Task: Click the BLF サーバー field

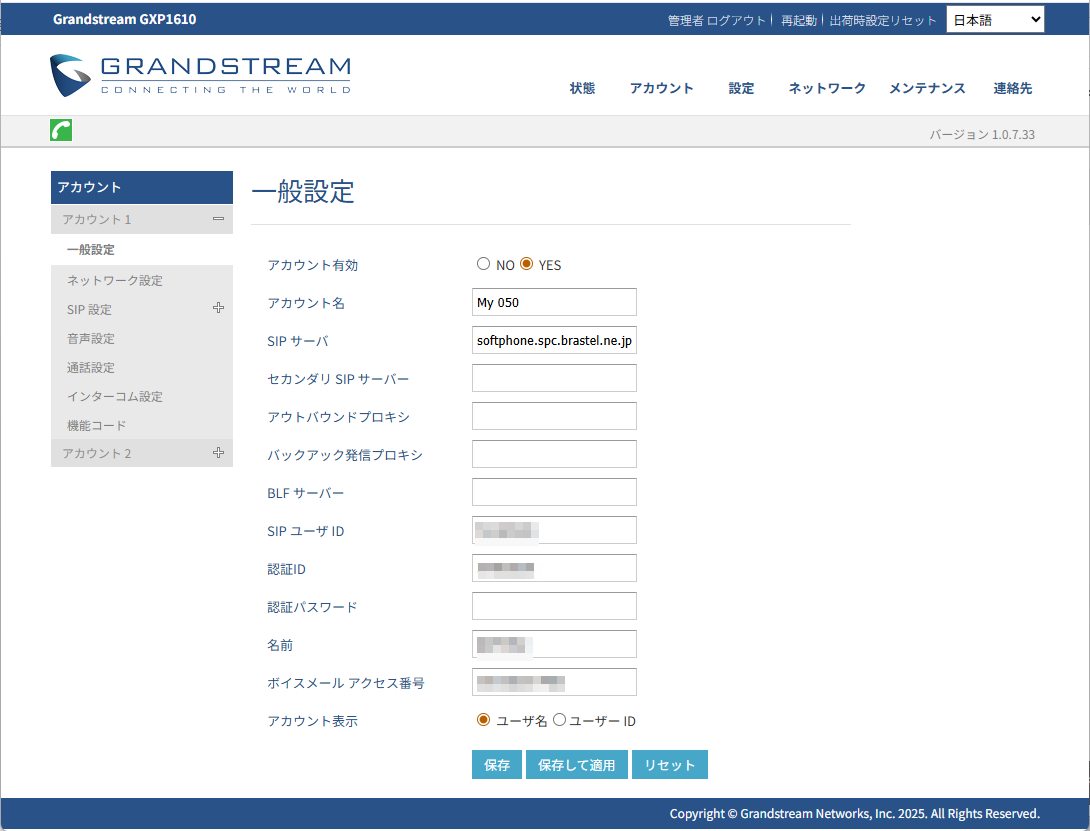Action: pyautogui.click(x=554, y=492)
